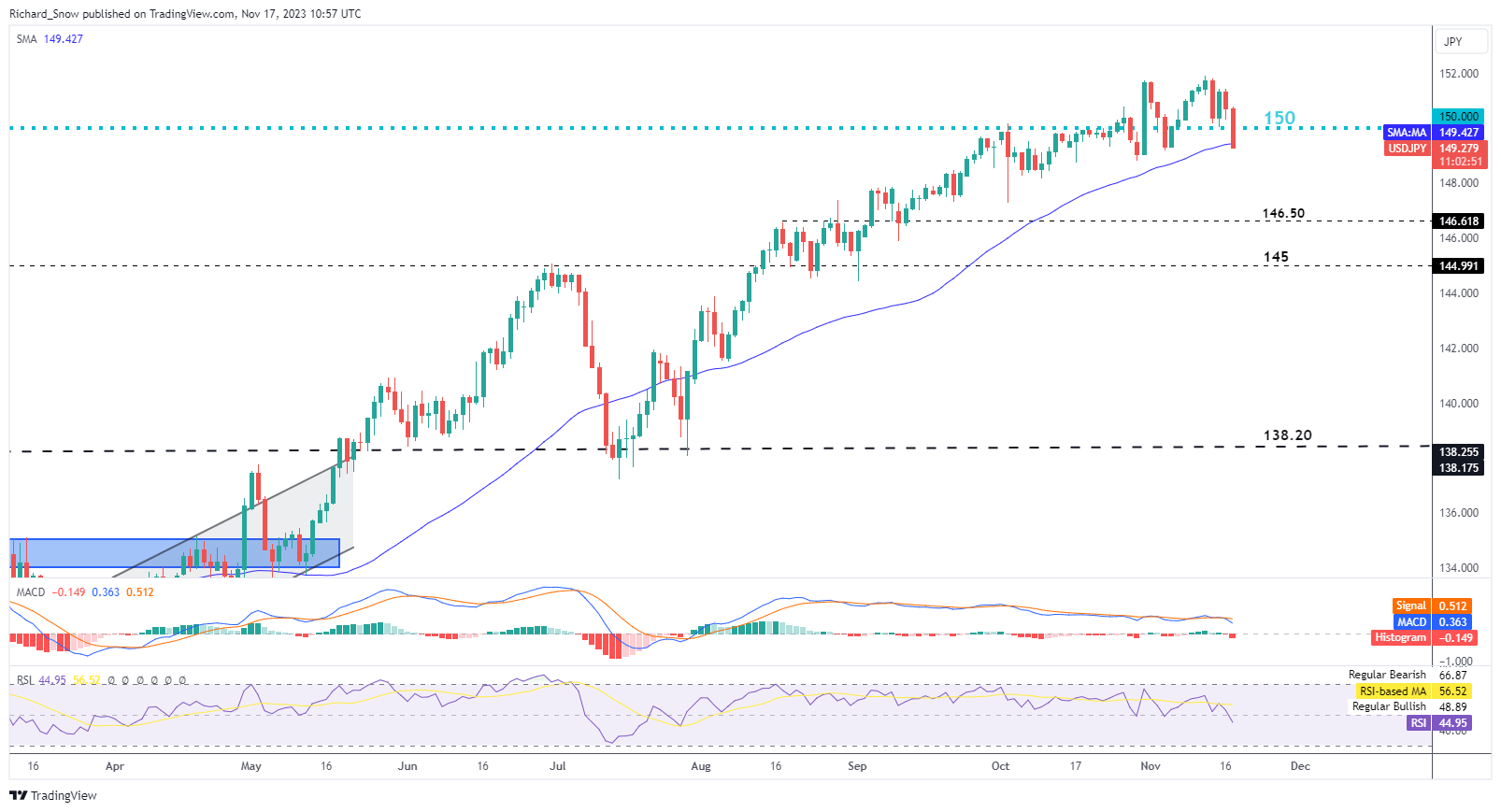
Task: Click the May label on the time axis
Action: coord(251,766)
